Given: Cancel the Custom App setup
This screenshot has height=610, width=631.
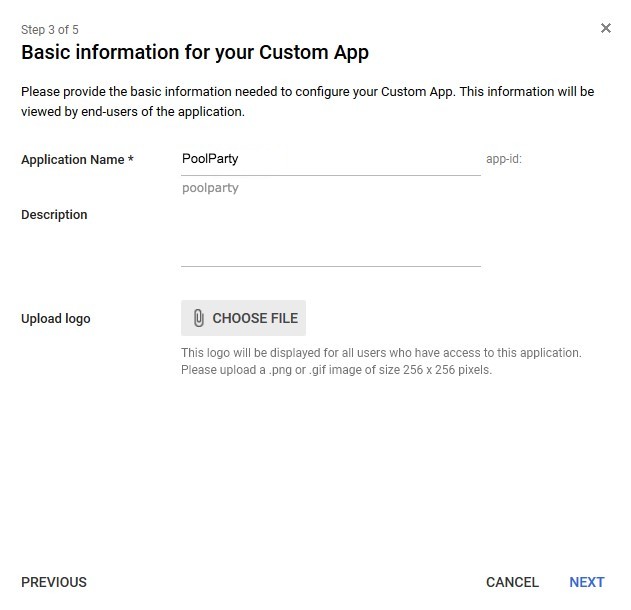Looking at the screenshot, I should [512, 582].
